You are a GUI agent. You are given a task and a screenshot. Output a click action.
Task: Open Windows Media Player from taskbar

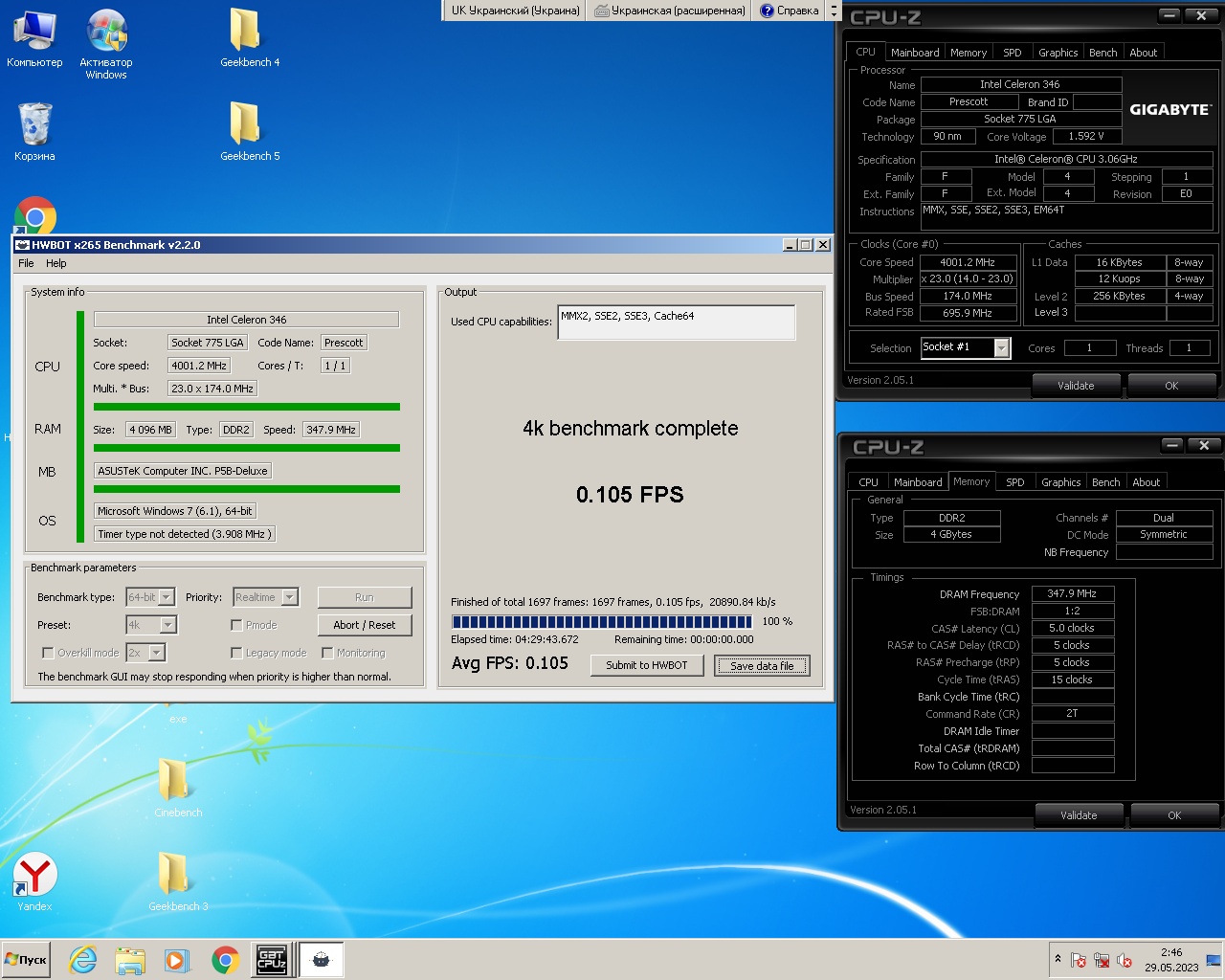[x=177, y=960]
